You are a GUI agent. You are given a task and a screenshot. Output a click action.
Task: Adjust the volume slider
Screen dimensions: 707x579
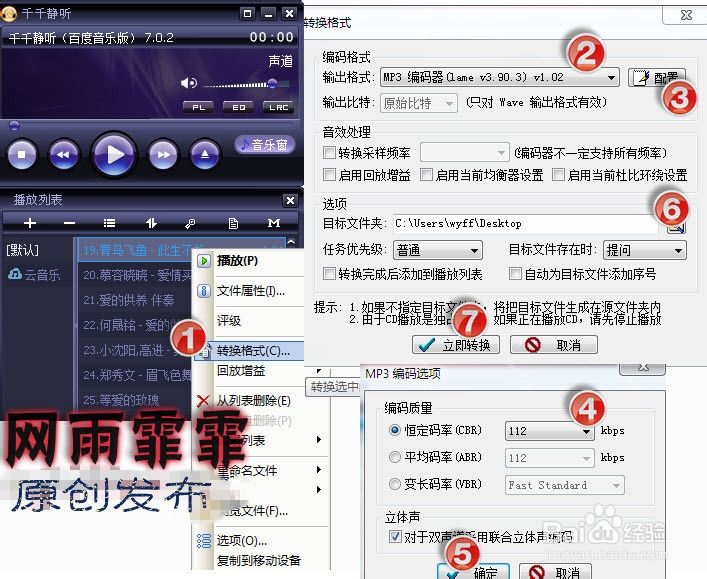[x=247, y=84]
